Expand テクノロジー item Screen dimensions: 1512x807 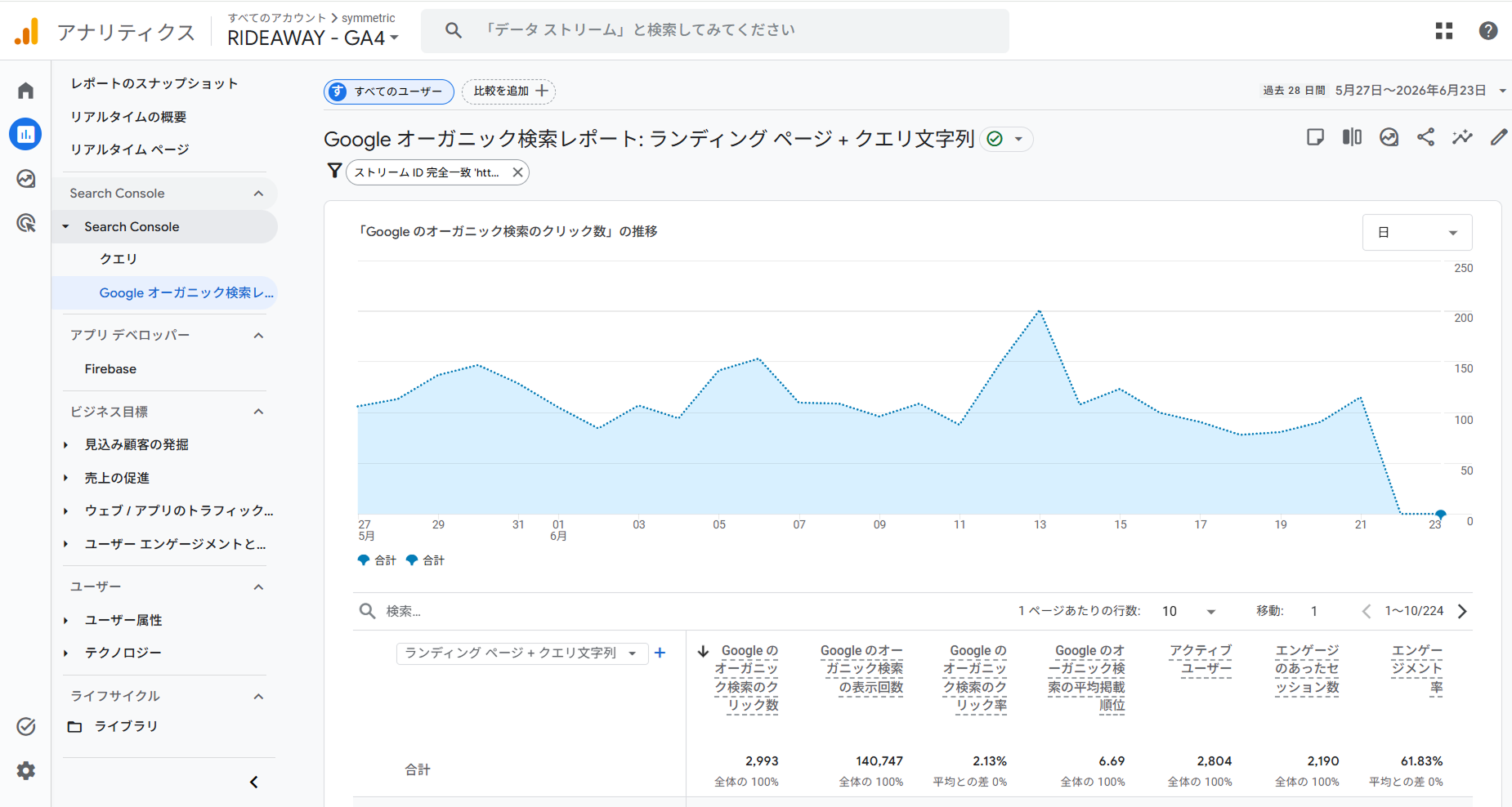(x=65, y=653)
